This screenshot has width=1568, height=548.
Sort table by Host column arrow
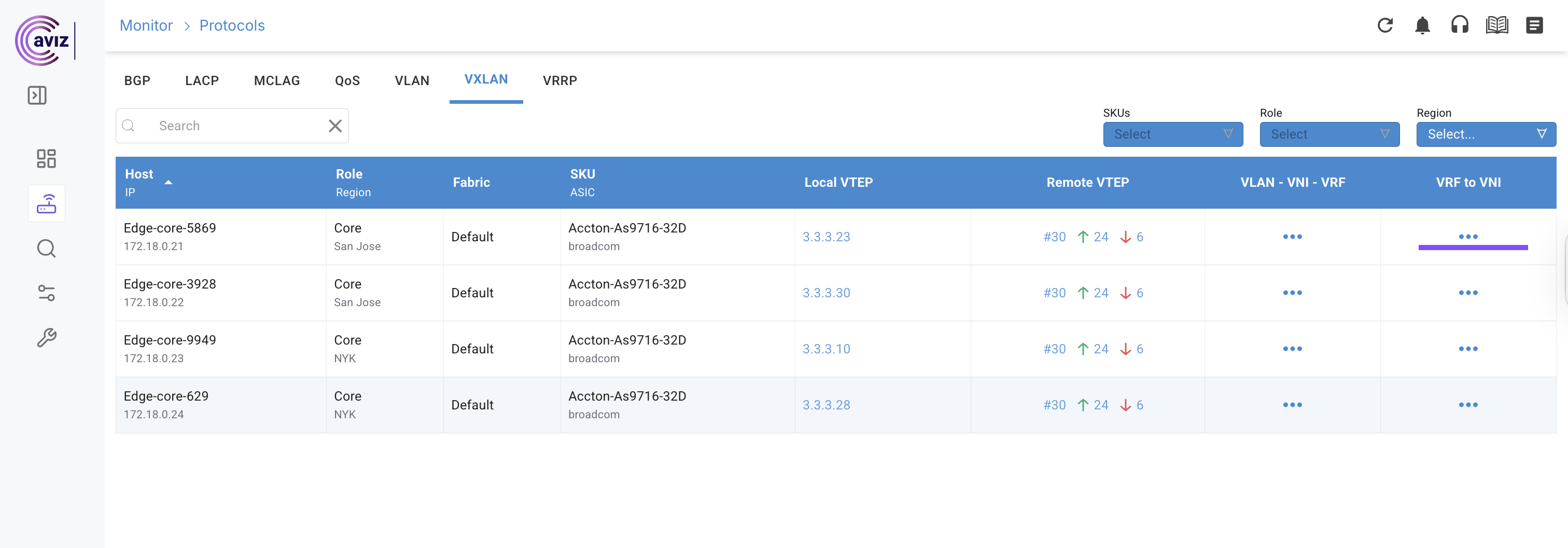169,182
